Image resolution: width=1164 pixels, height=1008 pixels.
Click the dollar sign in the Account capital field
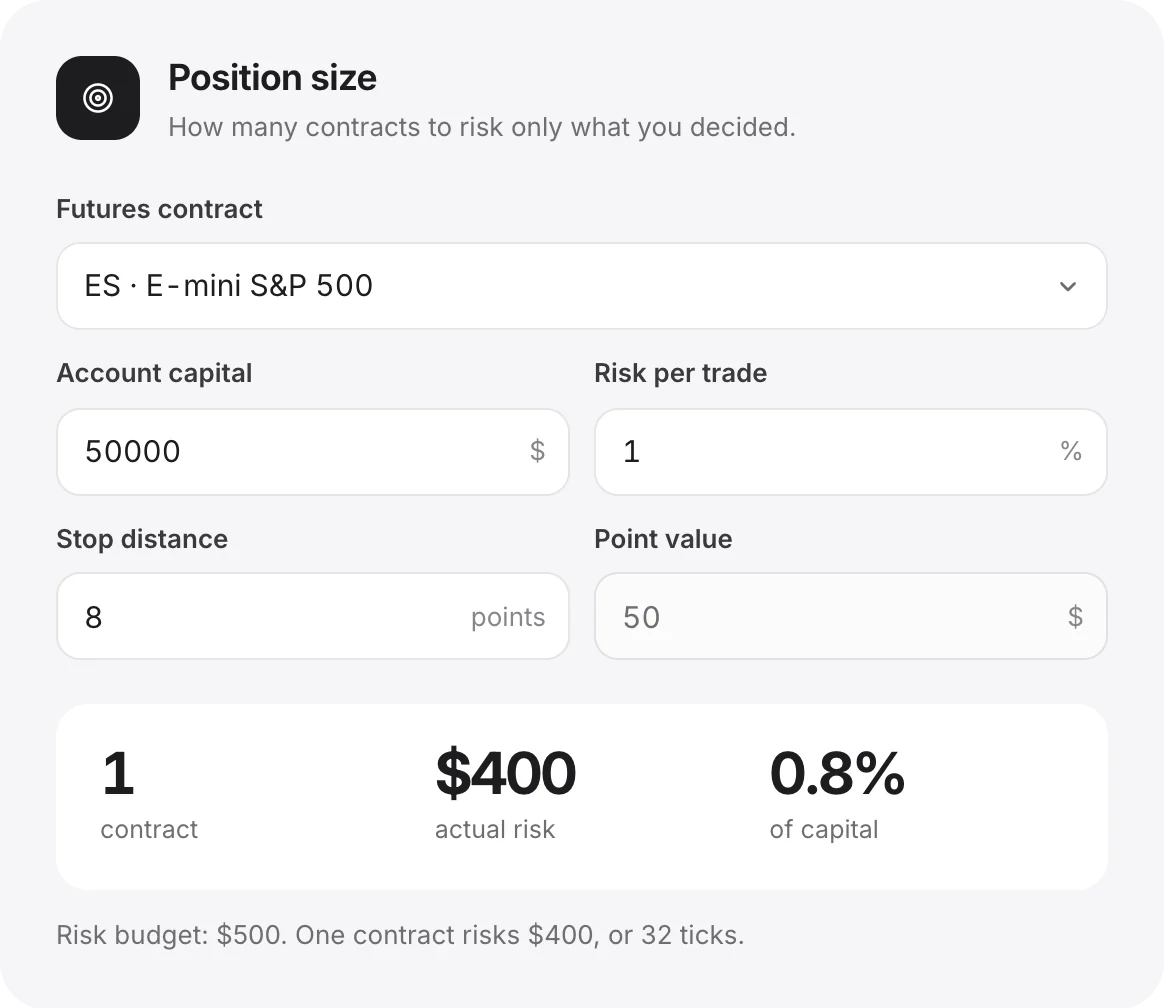point(537,451)
